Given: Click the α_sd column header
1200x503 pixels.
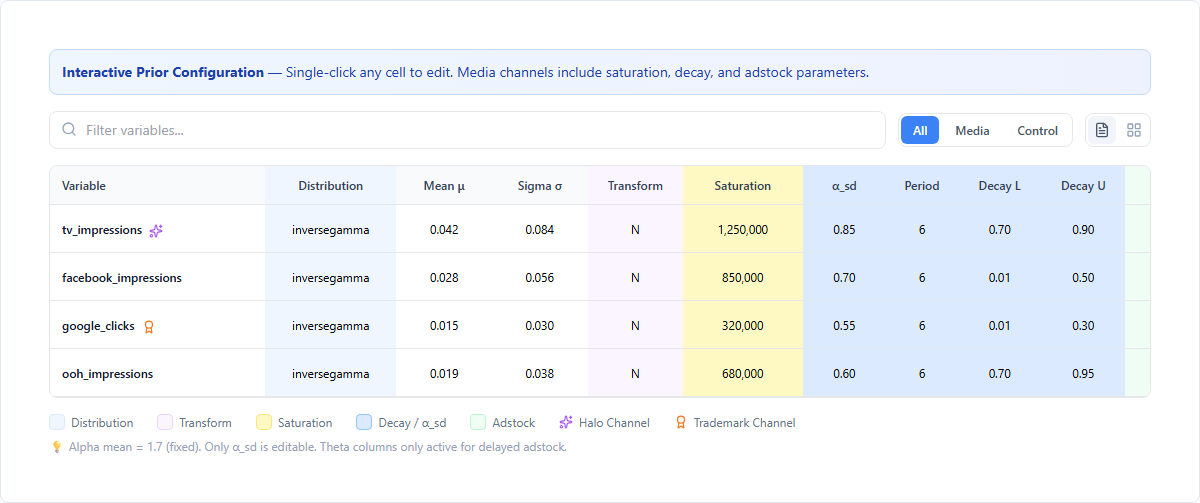Looking at the screenshot, I should coord(844,186).
